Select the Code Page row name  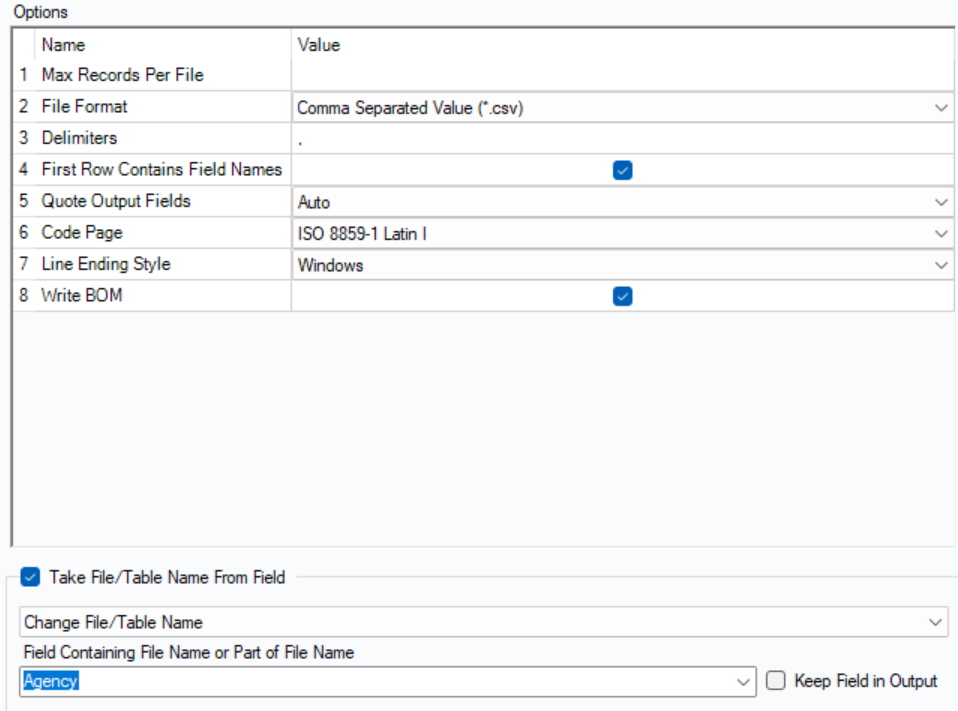coord(82,233)
